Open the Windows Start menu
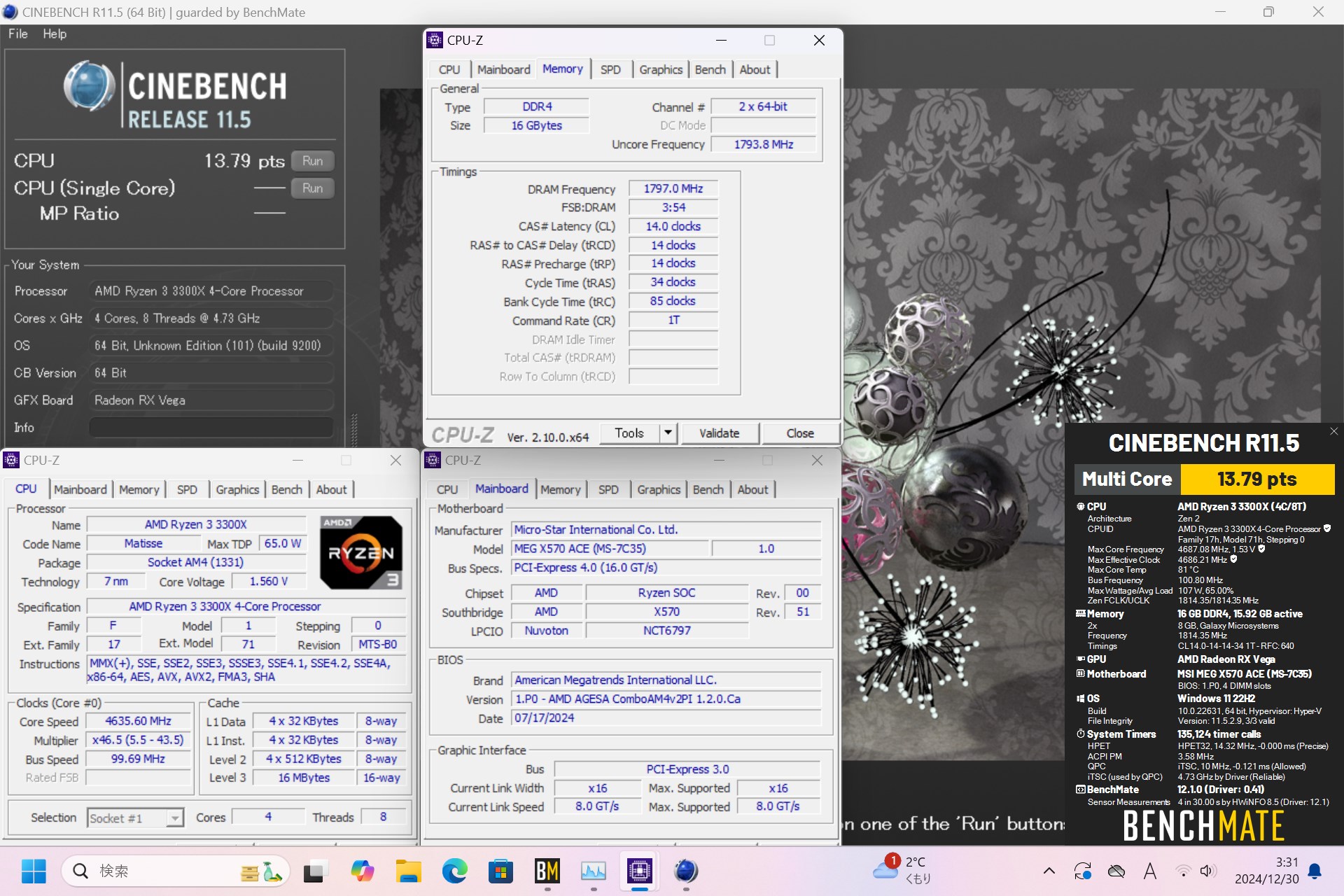Viewport: 1344px width, 896px height. pos(34,871)
